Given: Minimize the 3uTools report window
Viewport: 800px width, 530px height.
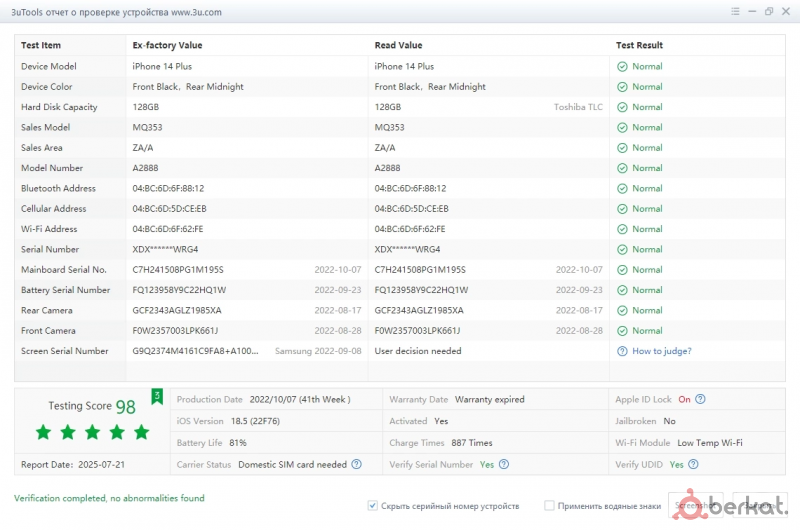Looking at the screenshot, I should [x=752, y=11].
